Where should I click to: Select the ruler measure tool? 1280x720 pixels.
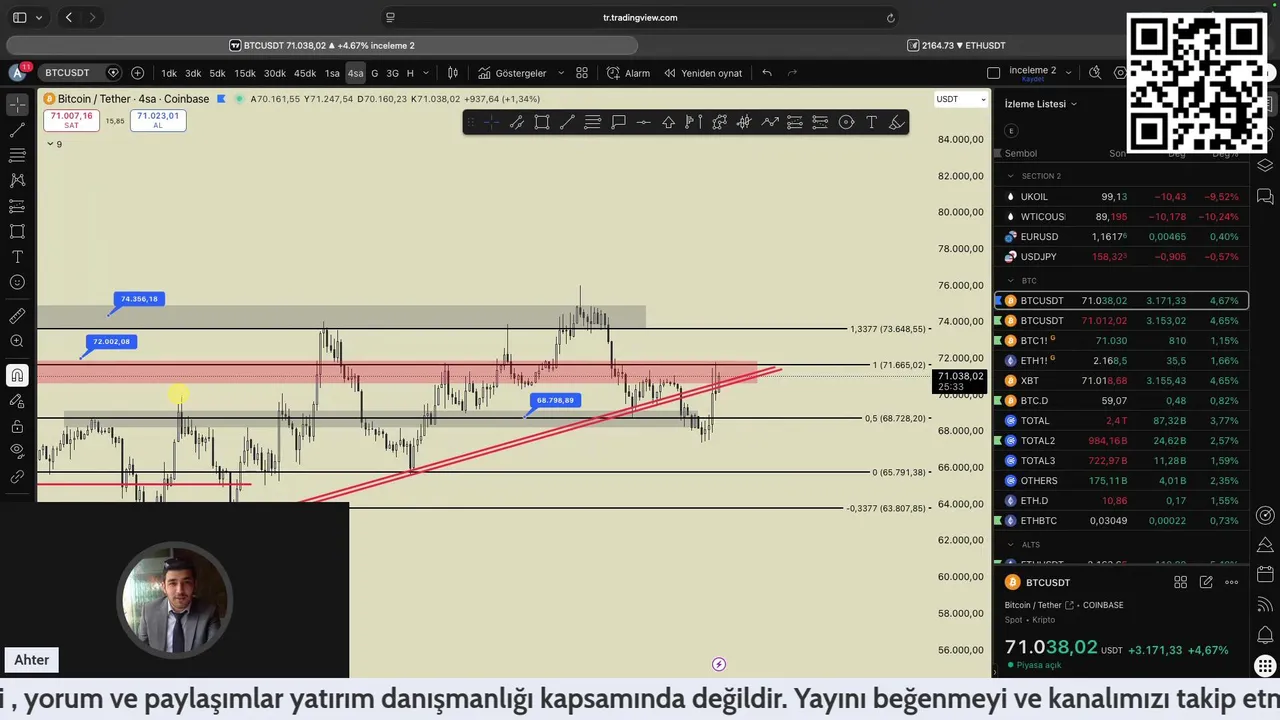click(17, 316)
